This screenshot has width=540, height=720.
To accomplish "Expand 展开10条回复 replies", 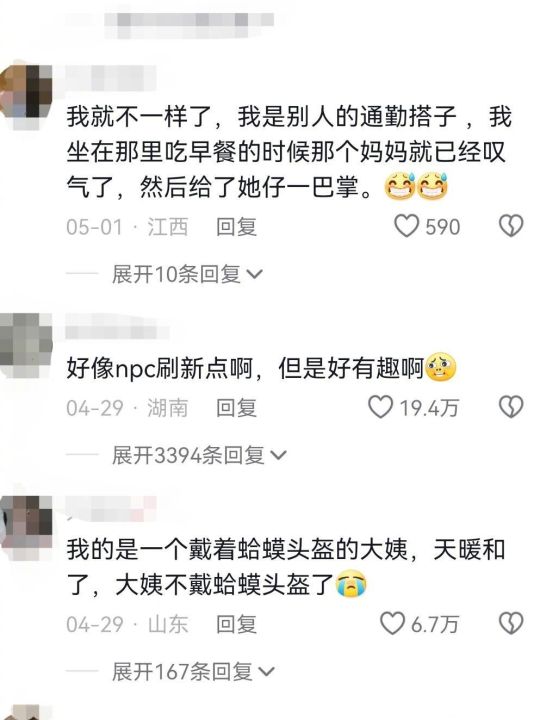I will [187, 274].
